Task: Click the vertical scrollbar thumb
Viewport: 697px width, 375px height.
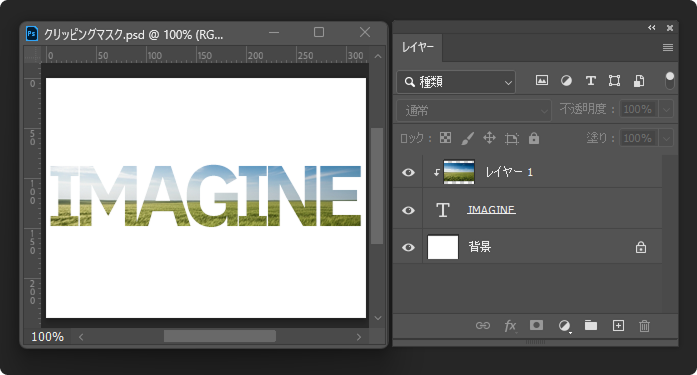Action: point(377,186)
